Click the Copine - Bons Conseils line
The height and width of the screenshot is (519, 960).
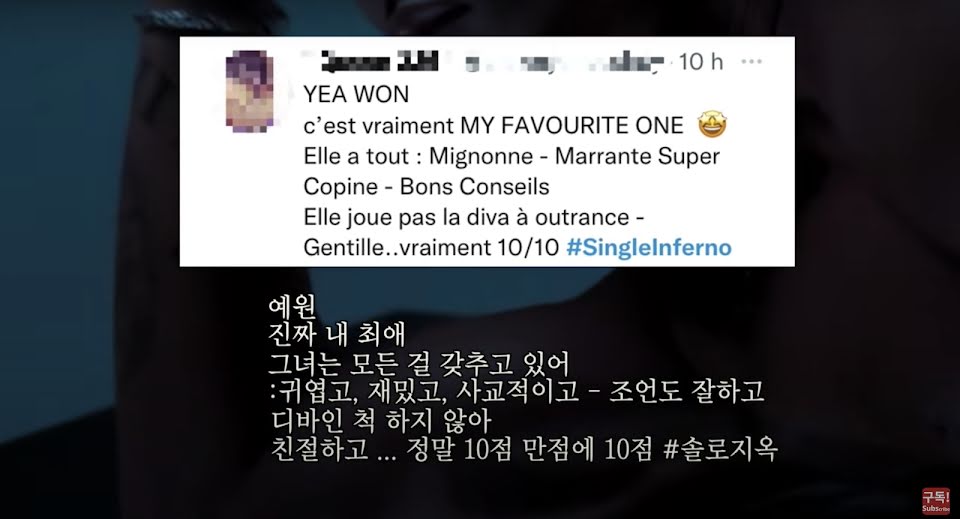pos(427,187)
